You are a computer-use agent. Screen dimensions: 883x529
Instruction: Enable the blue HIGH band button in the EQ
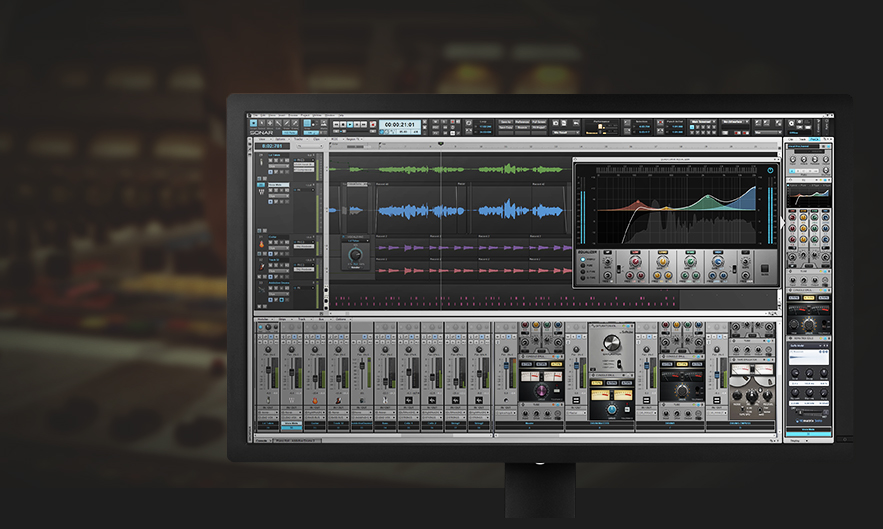coord(718,252)
